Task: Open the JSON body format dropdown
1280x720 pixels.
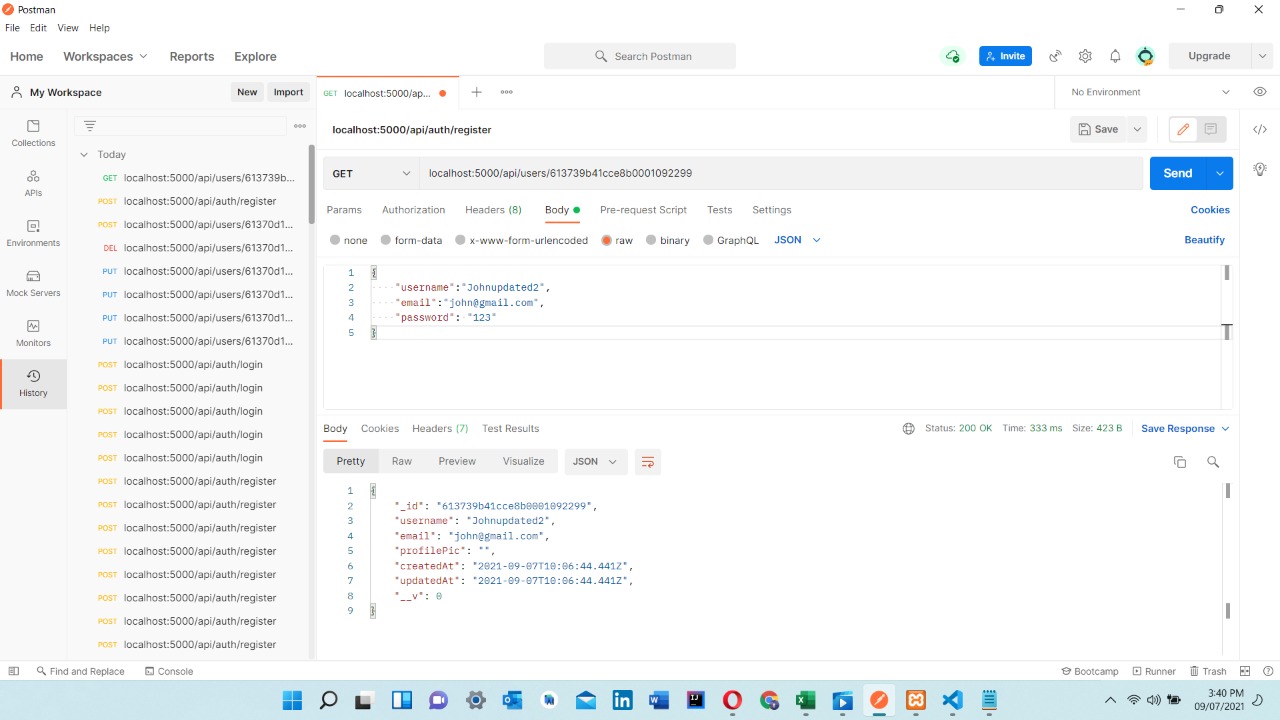Action: pos(797,240)
